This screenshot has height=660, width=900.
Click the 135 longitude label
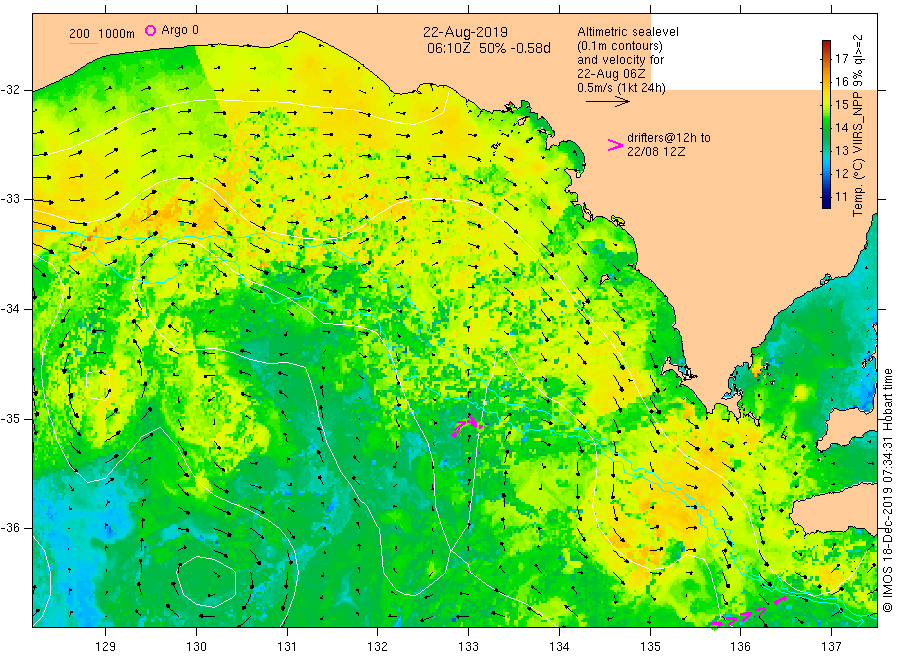pyautogui.click(x=650, y=647)
